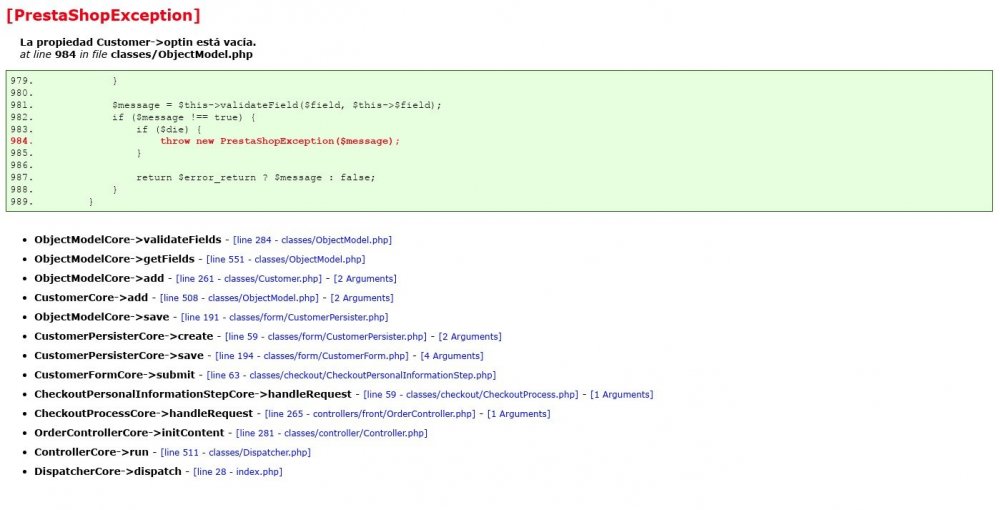
Task: Click line 28 index.php link
Action: pos(238,472)
